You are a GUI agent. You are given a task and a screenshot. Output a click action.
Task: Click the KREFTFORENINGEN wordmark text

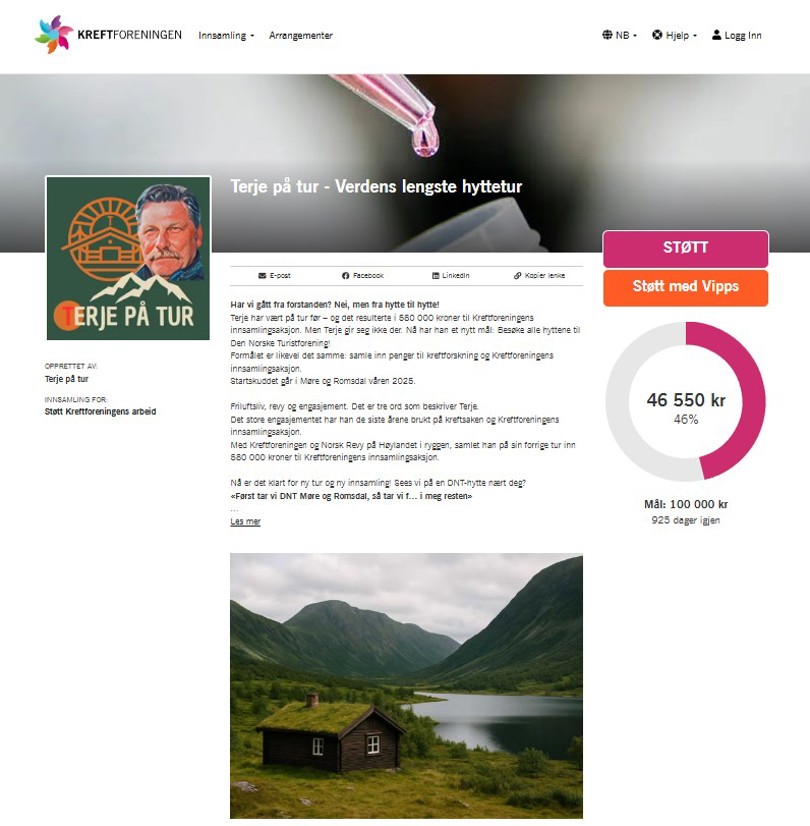130,35
